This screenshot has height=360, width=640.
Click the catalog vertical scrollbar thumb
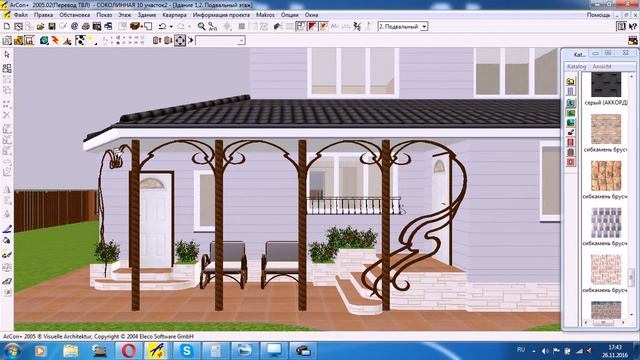click(631, 278)
